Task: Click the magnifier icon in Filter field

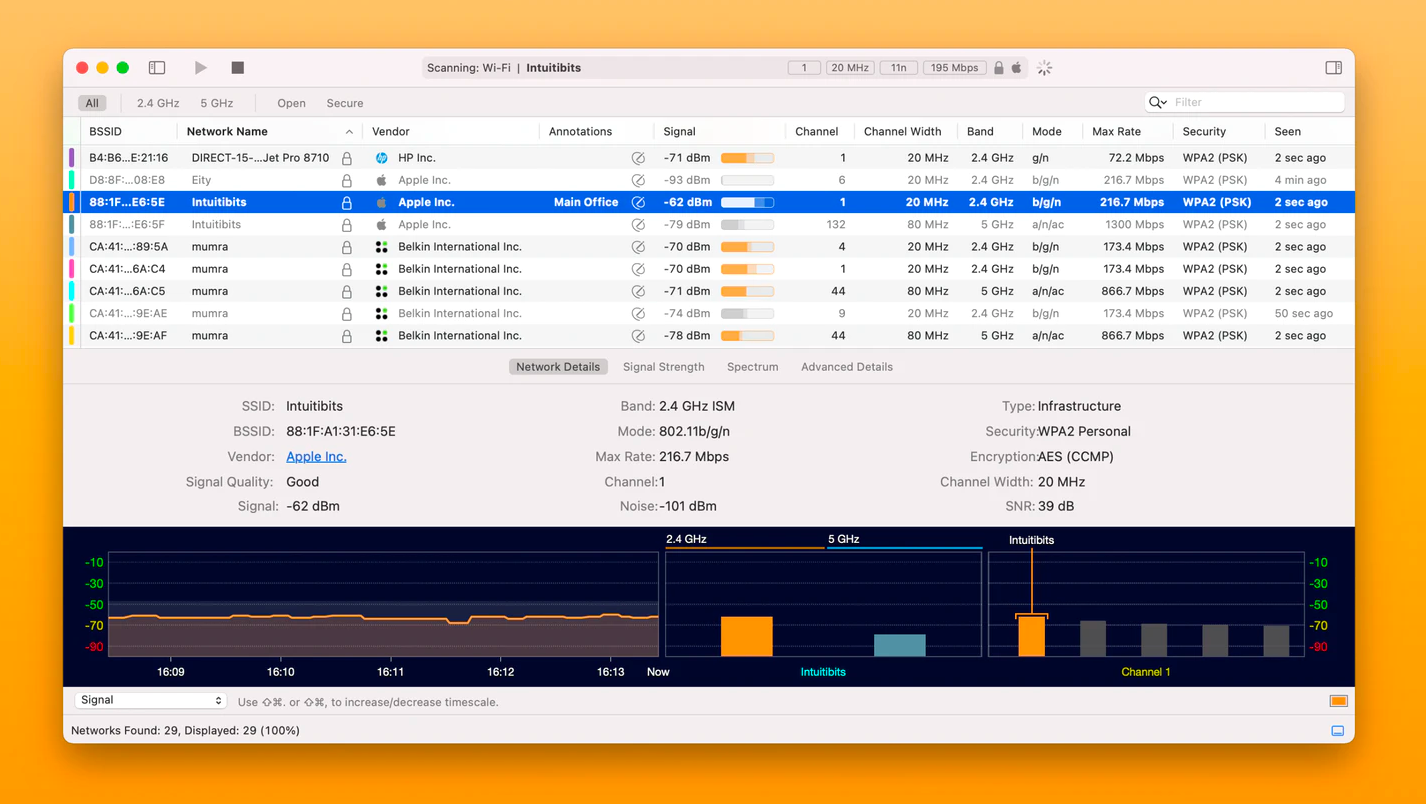Action: [x=1158, y=102]
